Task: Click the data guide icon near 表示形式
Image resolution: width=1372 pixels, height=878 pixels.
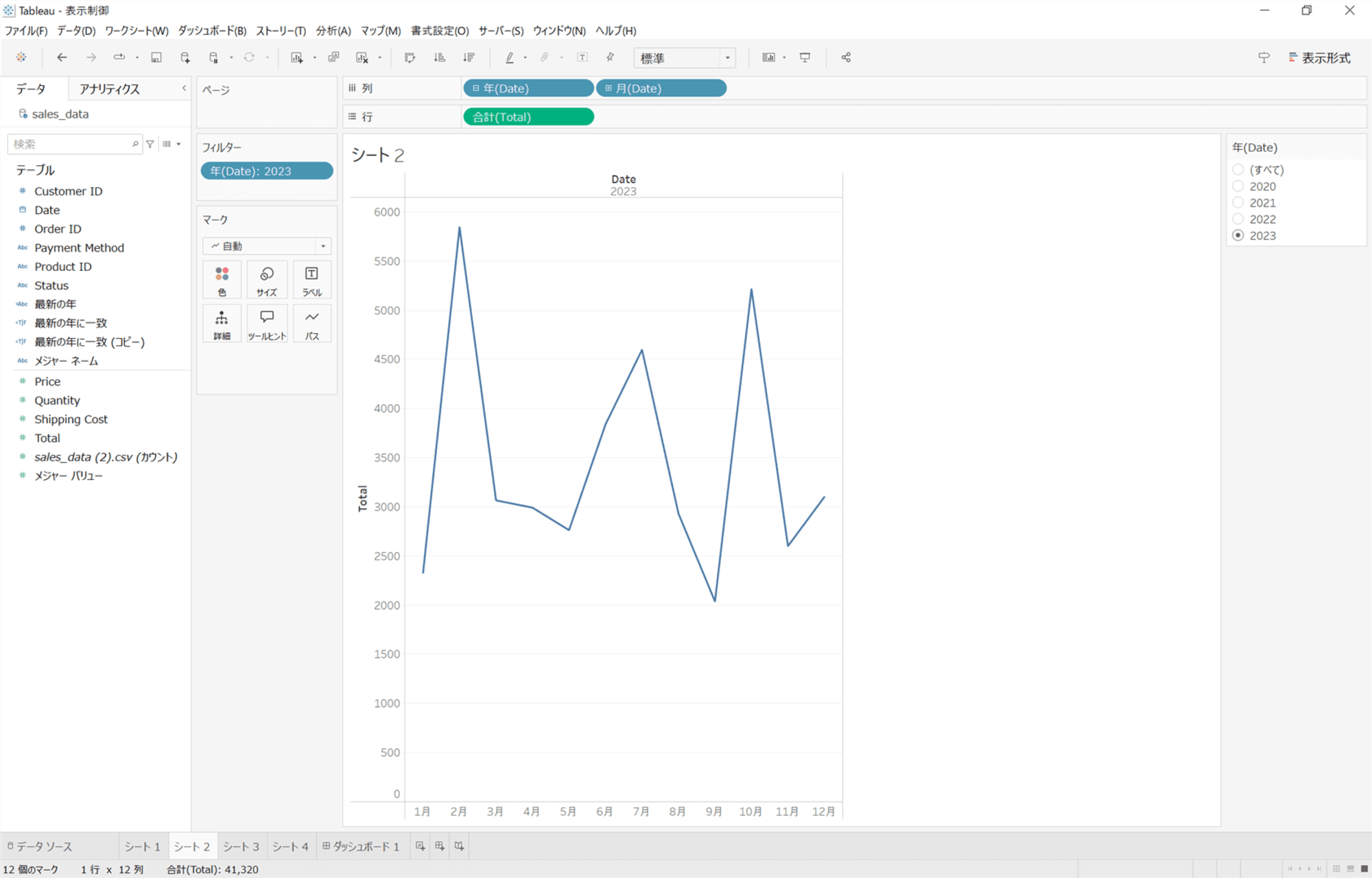Action: click(x=1264, y=58)
